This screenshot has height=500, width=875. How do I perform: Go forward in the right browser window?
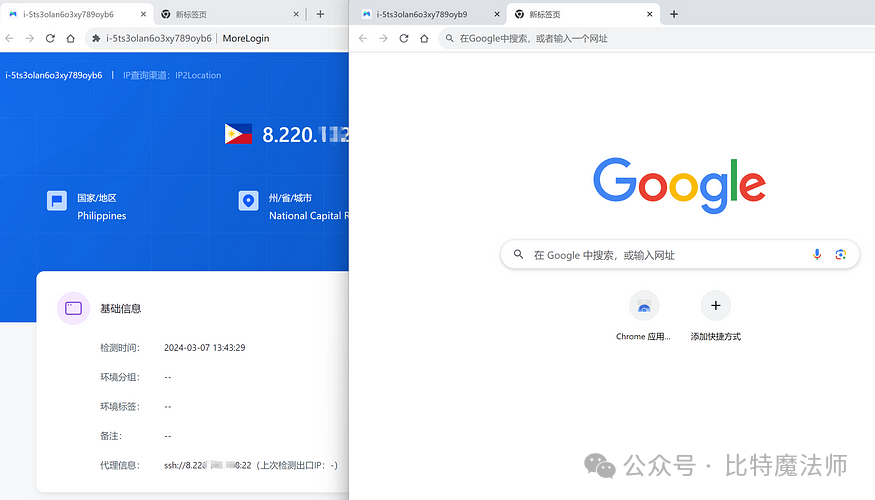point(383,38)
